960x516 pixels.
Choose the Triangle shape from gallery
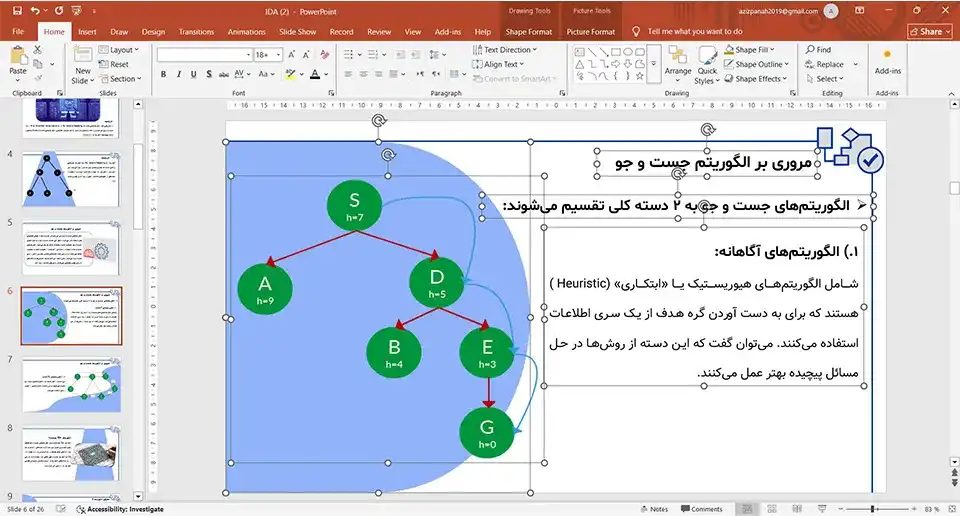(579, 64)
